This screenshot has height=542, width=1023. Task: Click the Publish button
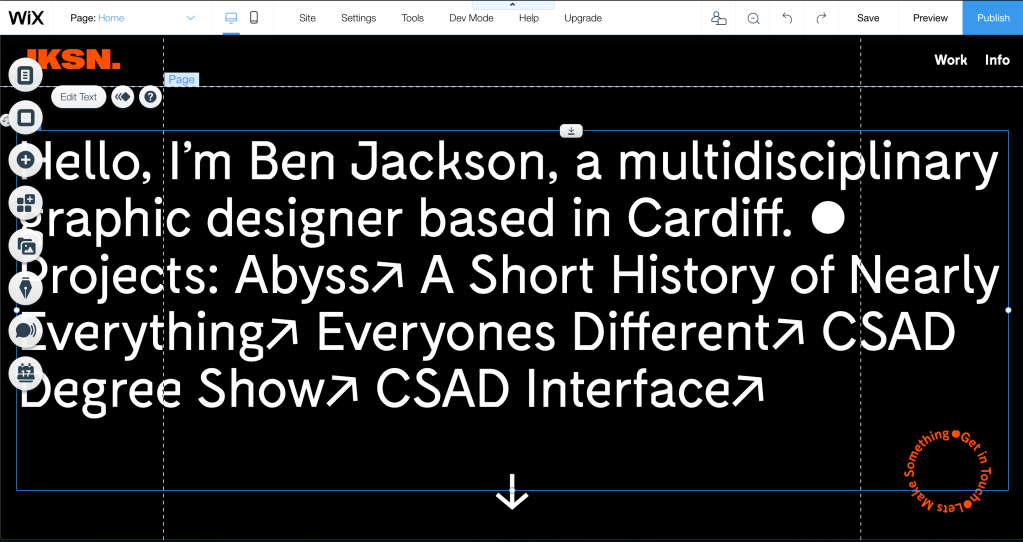(x=992, y=18)
